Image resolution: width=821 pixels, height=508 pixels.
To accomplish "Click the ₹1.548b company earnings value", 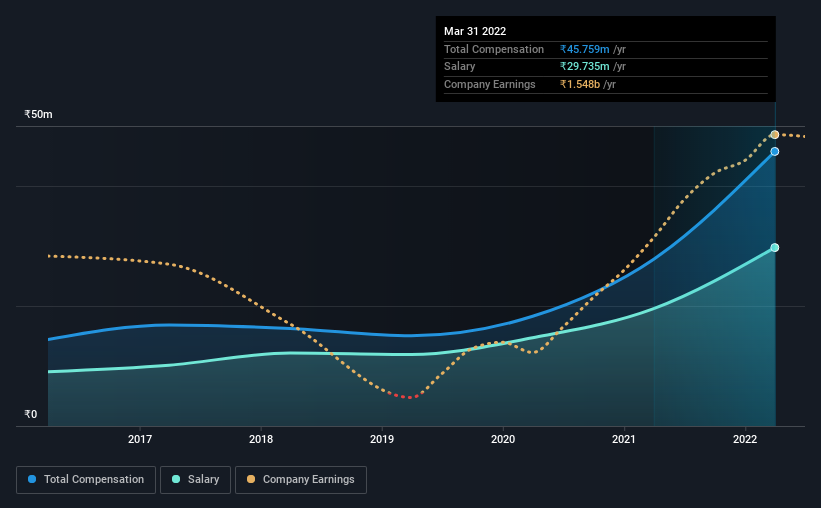I will 580,84.
